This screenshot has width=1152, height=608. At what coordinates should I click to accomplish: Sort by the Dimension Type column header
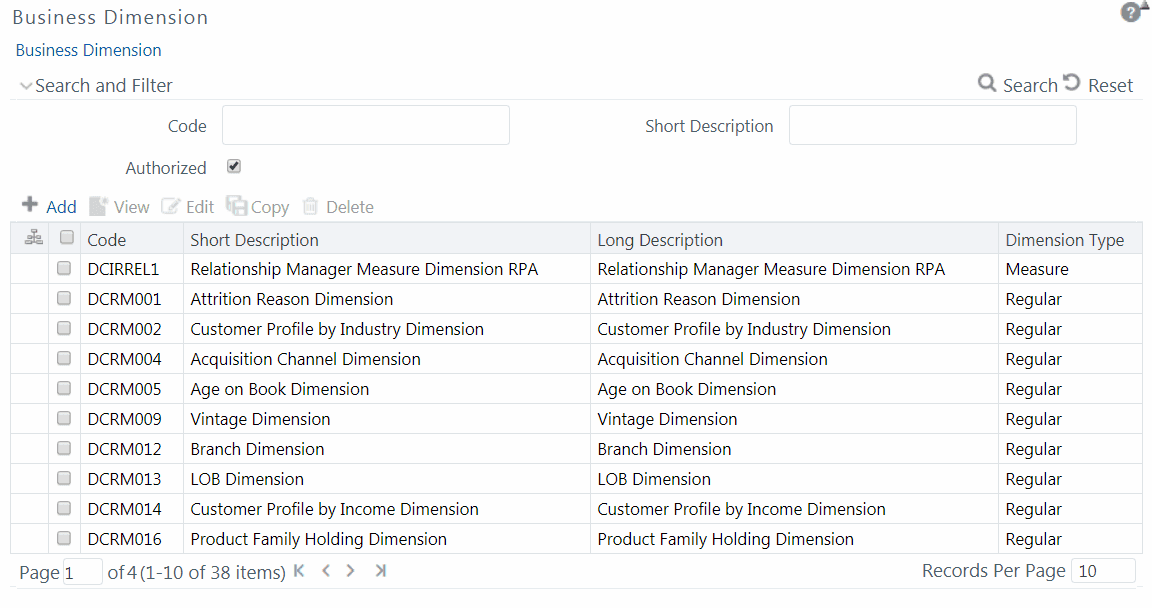tap(1064, 240)
